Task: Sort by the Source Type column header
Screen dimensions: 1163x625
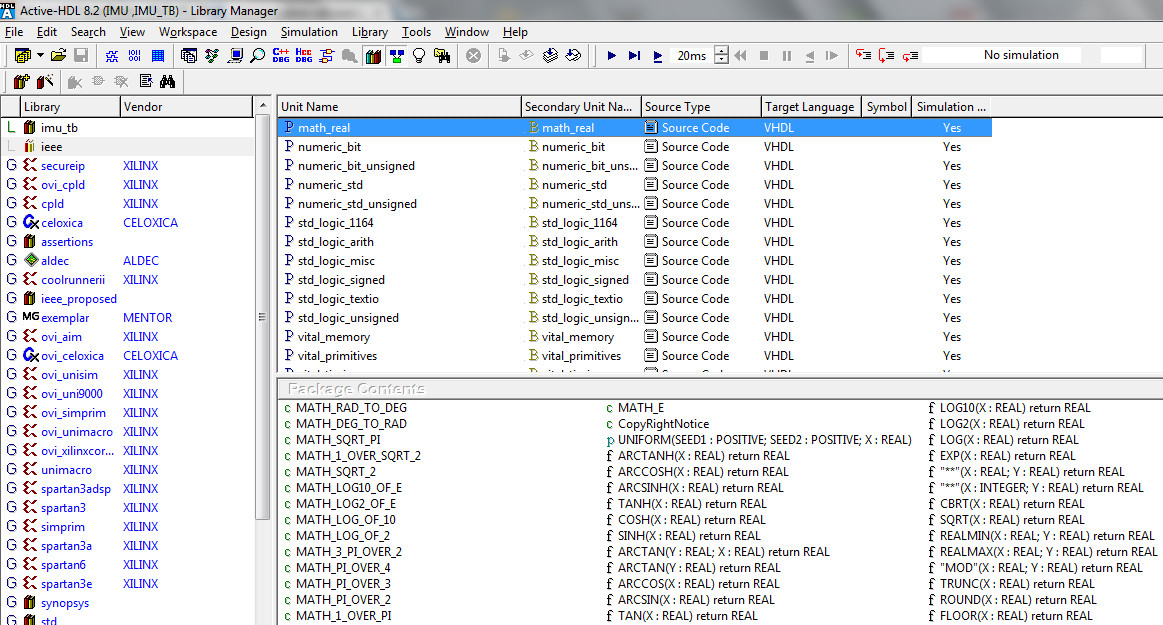Action: pos(702,107)
